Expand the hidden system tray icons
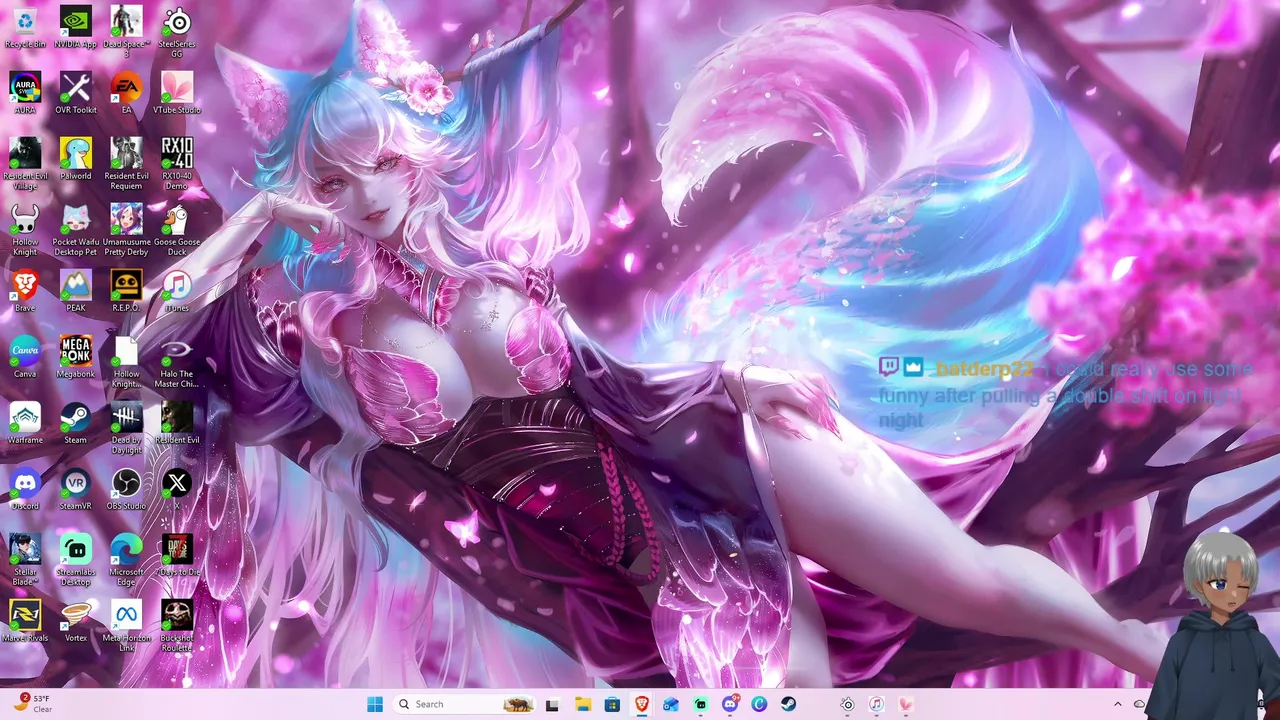This screenshot has height=720, width=1280. coord(1118,704)
